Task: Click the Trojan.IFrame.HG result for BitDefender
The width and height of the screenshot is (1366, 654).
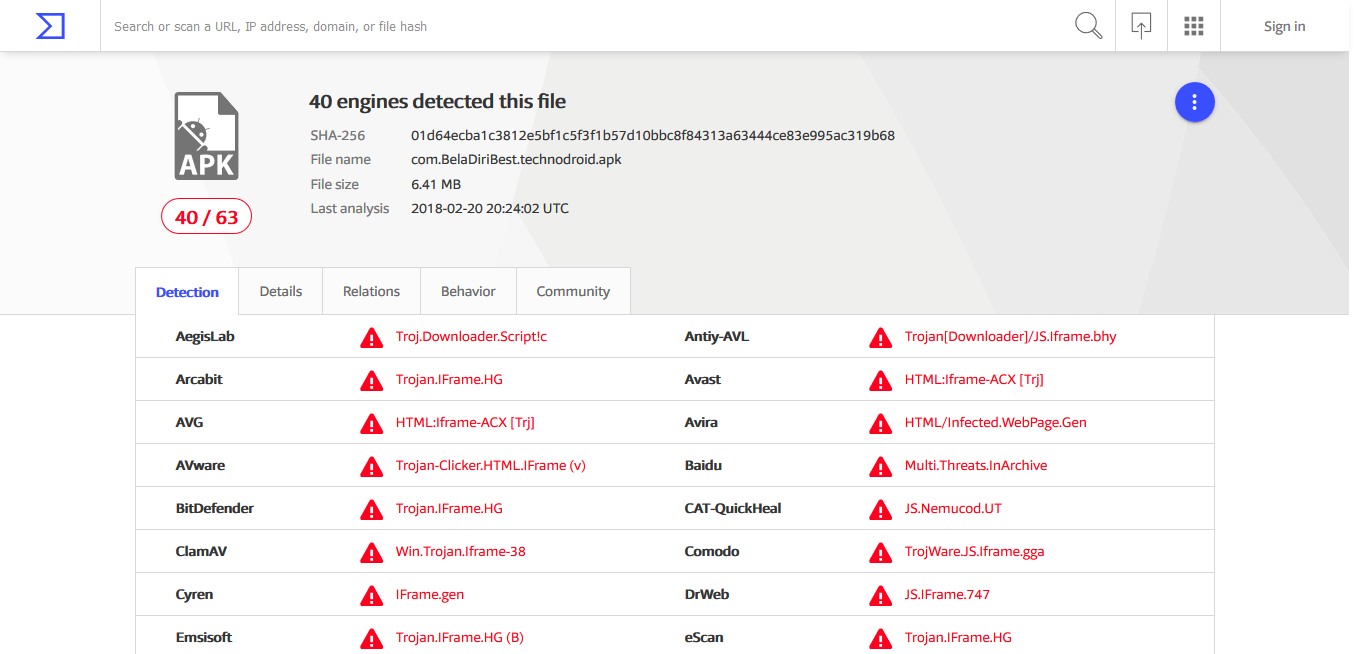Action: pos(449,508)
